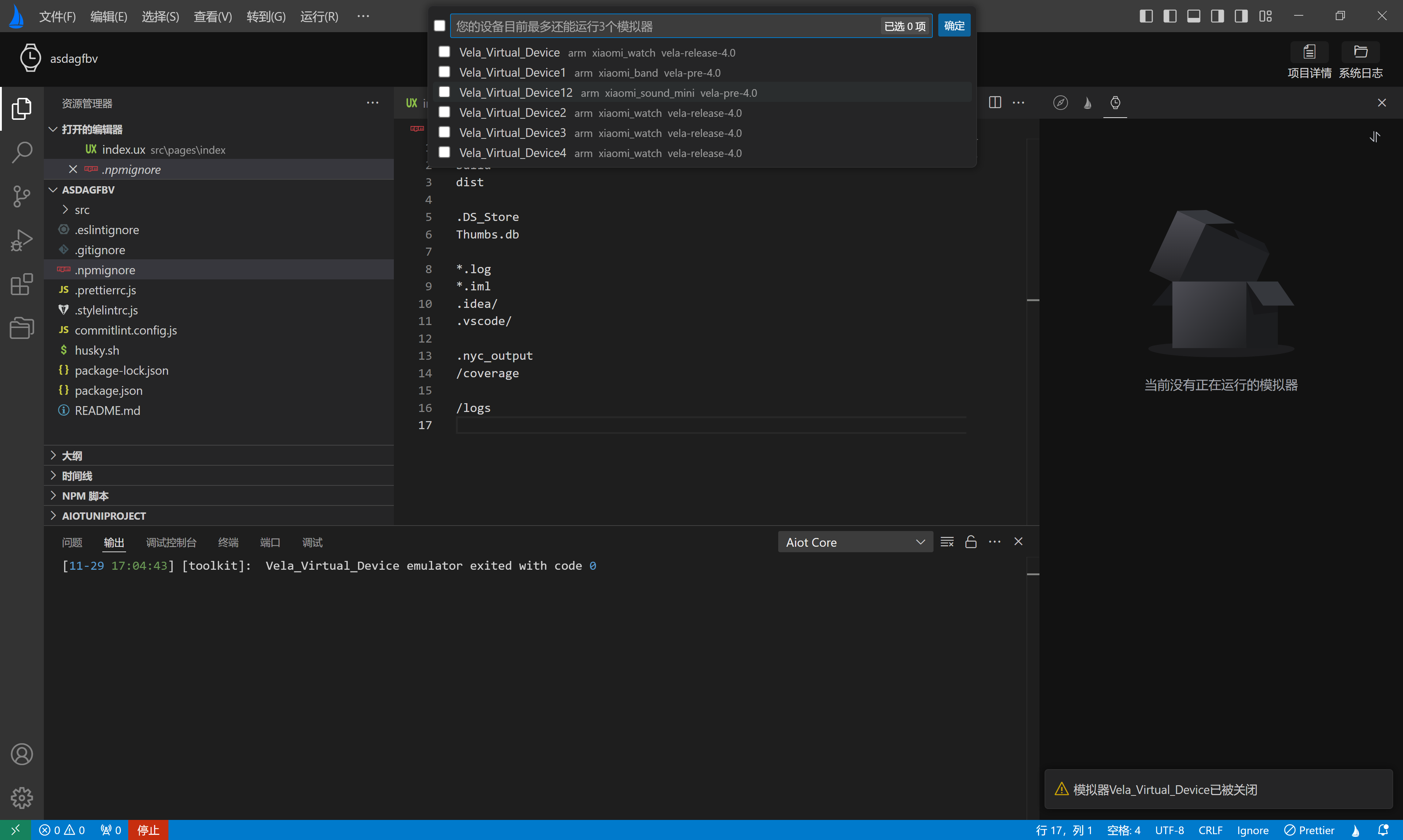The width and height of the screenshot is (1403, 840).
Task: Click the split editor icon
Action: (x=995, y=103)
